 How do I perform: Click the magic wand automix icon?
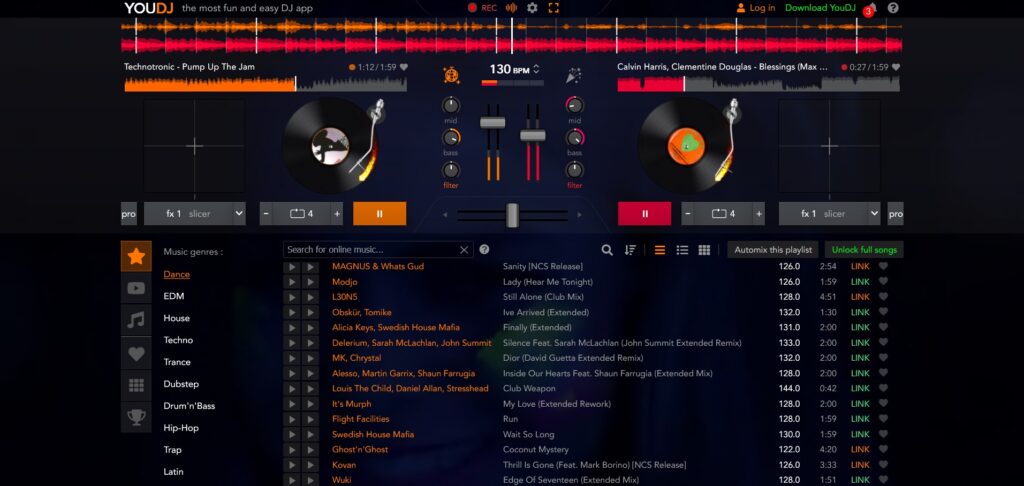click(x=574, y=73)
